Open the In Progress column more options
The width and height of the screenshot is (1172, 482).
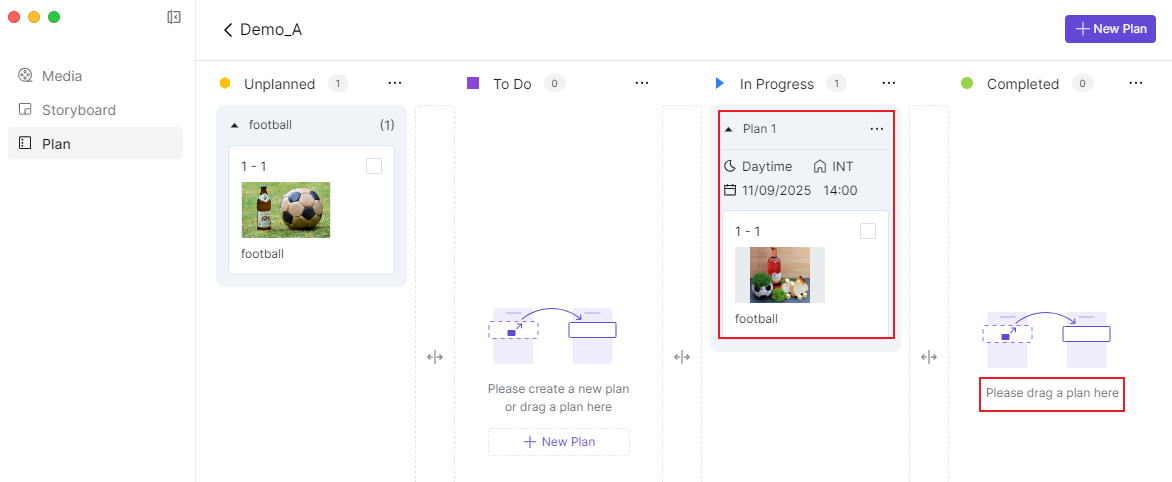click(x=889, y=83)
